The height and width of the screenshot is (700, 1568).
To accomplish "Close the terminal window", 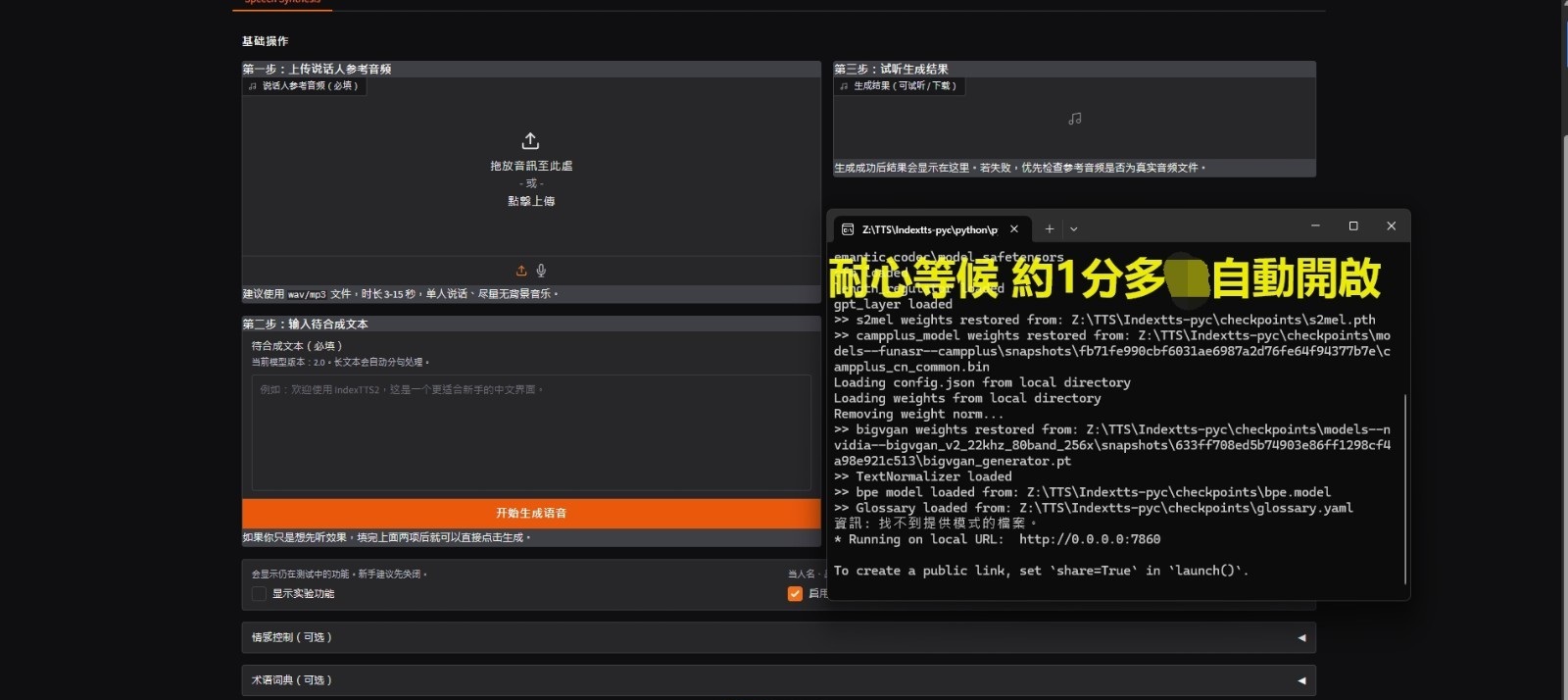I will click(x=1391, y=226).
